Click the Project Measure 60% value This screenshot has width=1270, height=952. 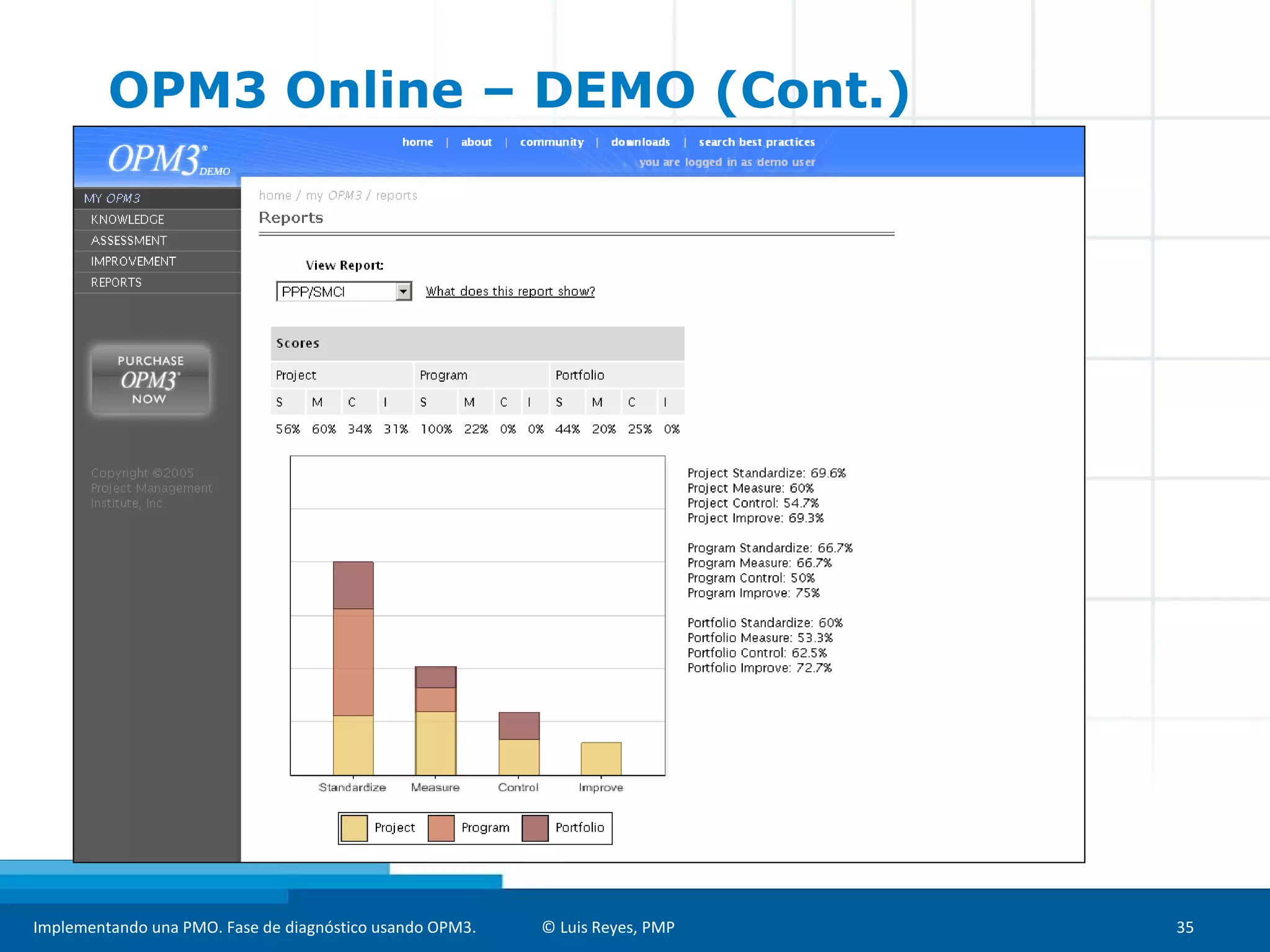324,429
